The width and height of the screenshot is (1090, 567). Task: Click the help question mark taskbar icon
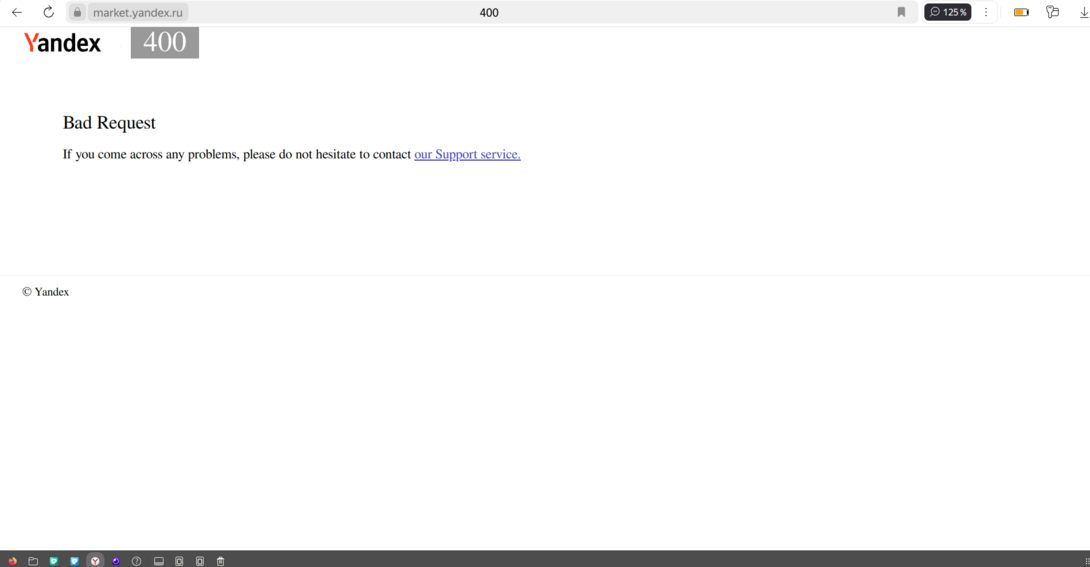[137, 561]
